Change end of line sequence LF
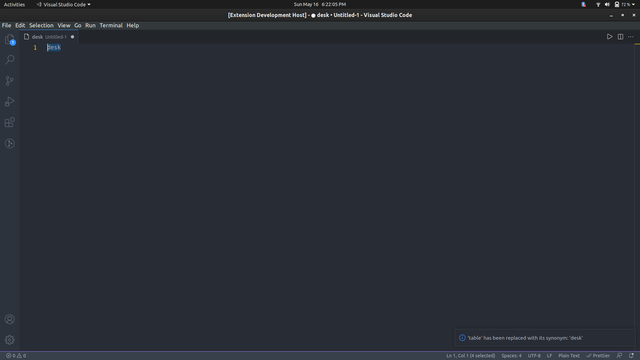Image resolution: width=640 pixels, height=360 pixels. [x=549, y=356]
